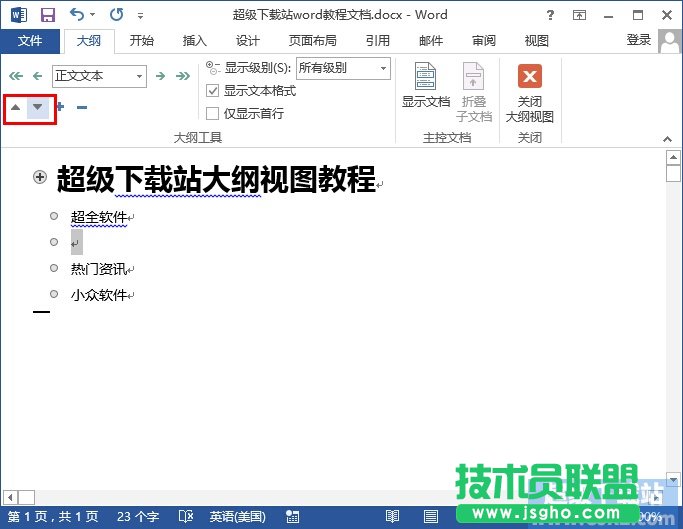Screen dimensions: 683x529
Task: Collapse the main heading with plus circle
Action: 40,177
